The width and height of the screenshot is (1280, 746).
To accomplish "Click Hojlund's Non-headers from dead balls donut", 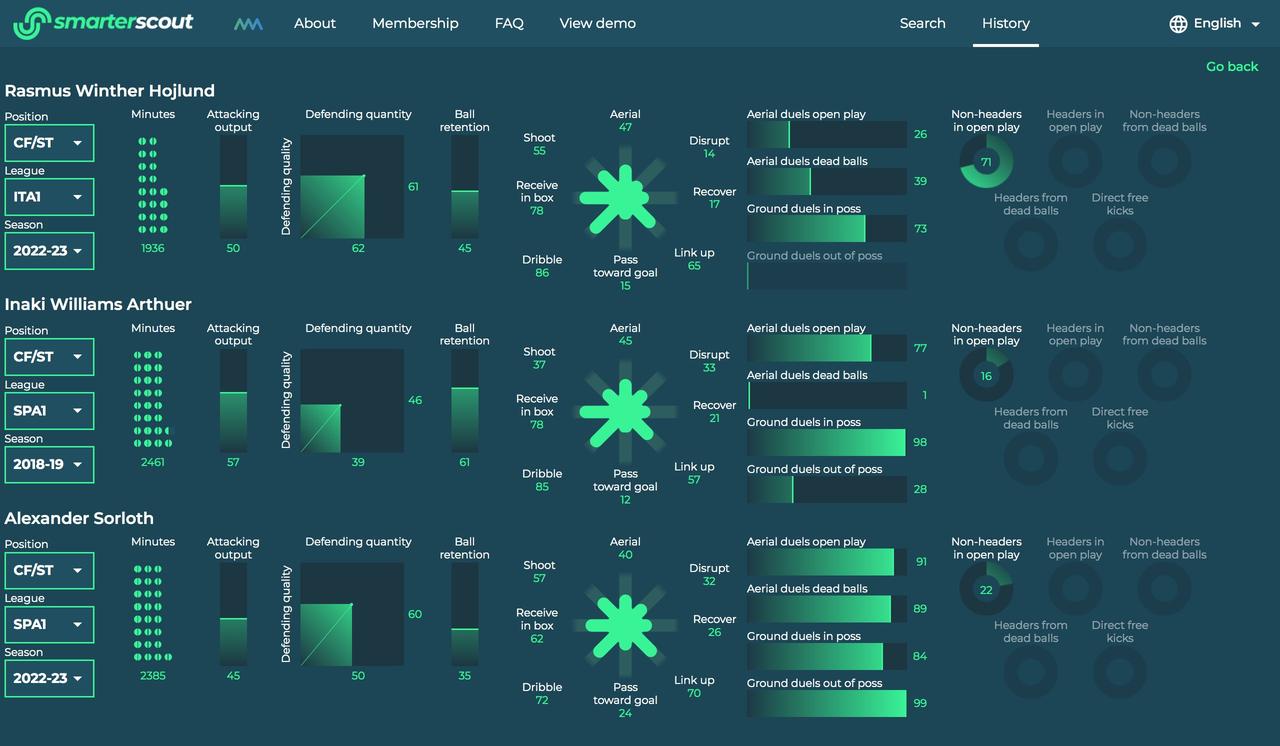I will tap(1164, 162).
